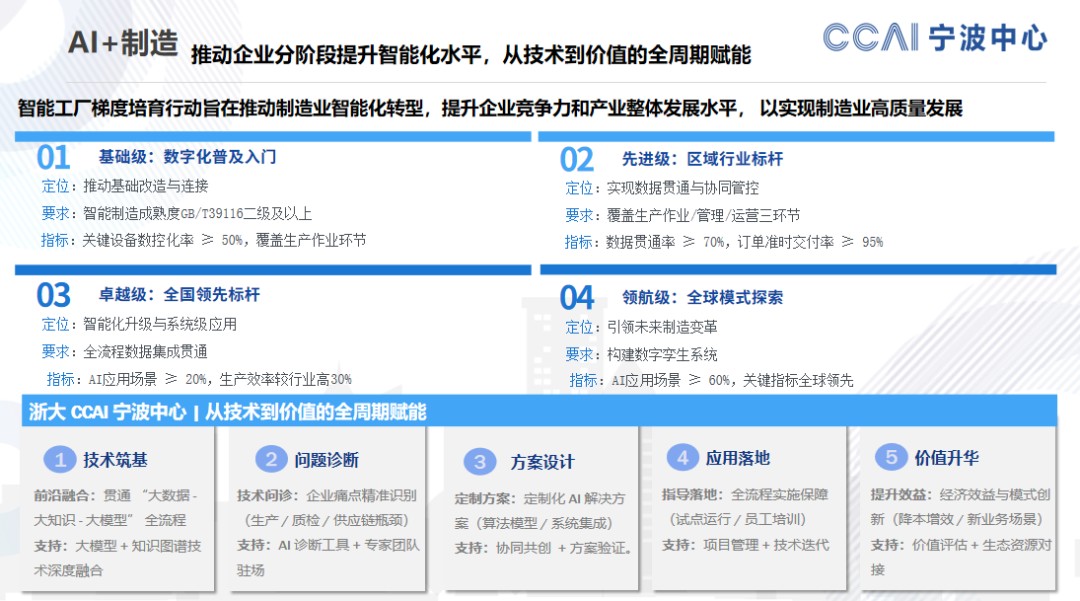Click the large "01" section number
This screenshot has height=601, width=1080.
point(53,158)
